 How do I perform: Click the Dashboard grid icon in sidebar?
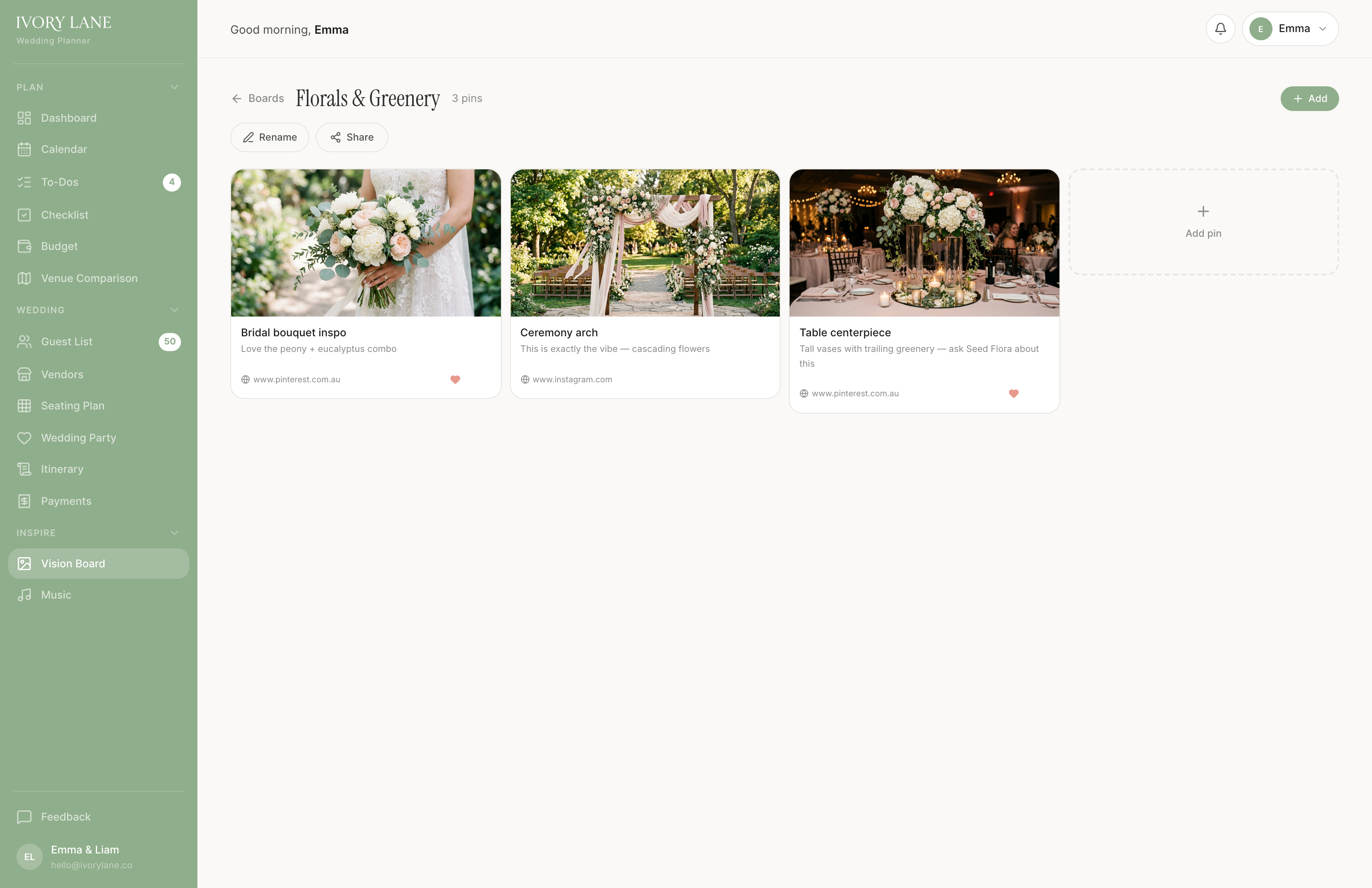click(x=24, y=118)
